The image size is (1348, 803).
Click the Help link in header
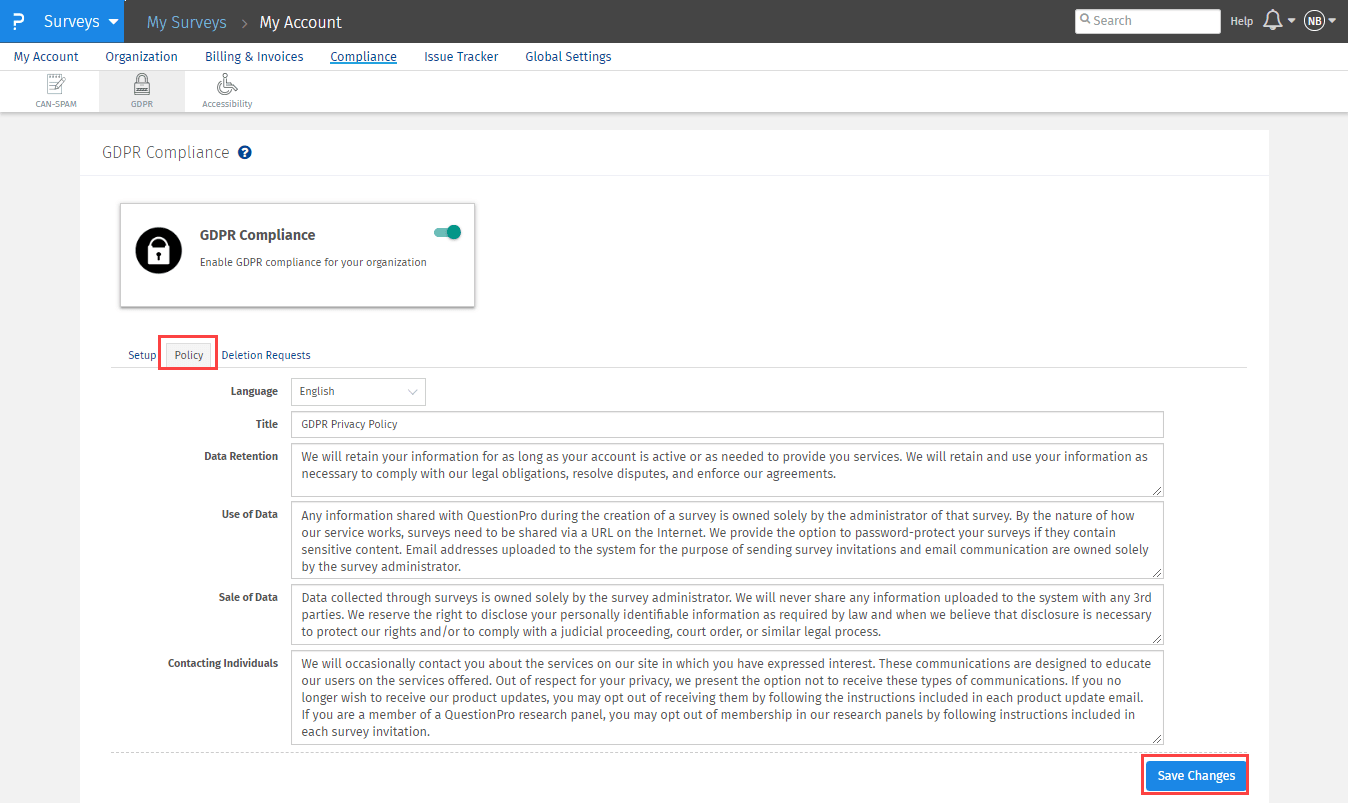point(1241,21)
